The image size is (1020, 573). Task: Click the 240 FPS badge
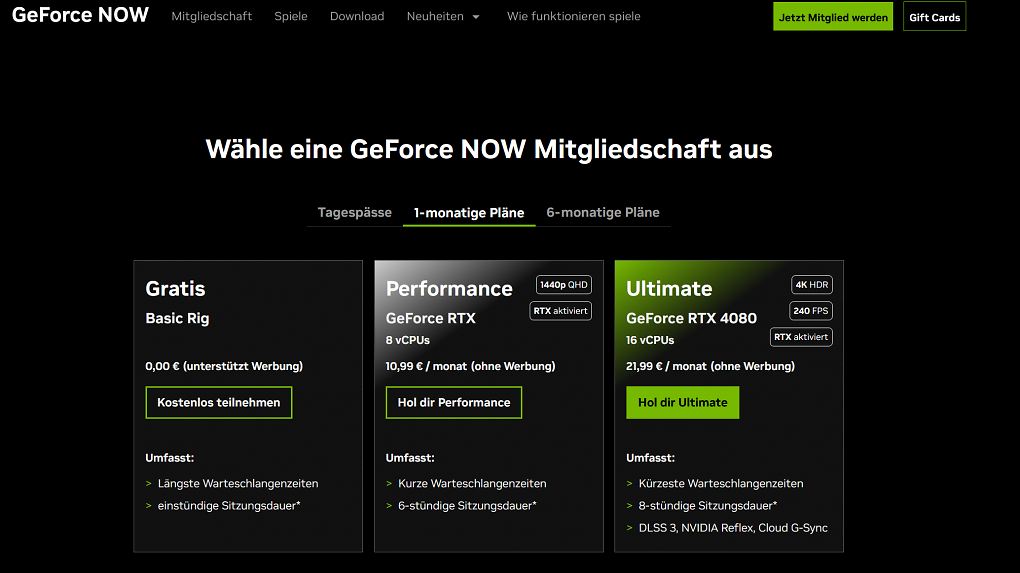click(811, 311)
